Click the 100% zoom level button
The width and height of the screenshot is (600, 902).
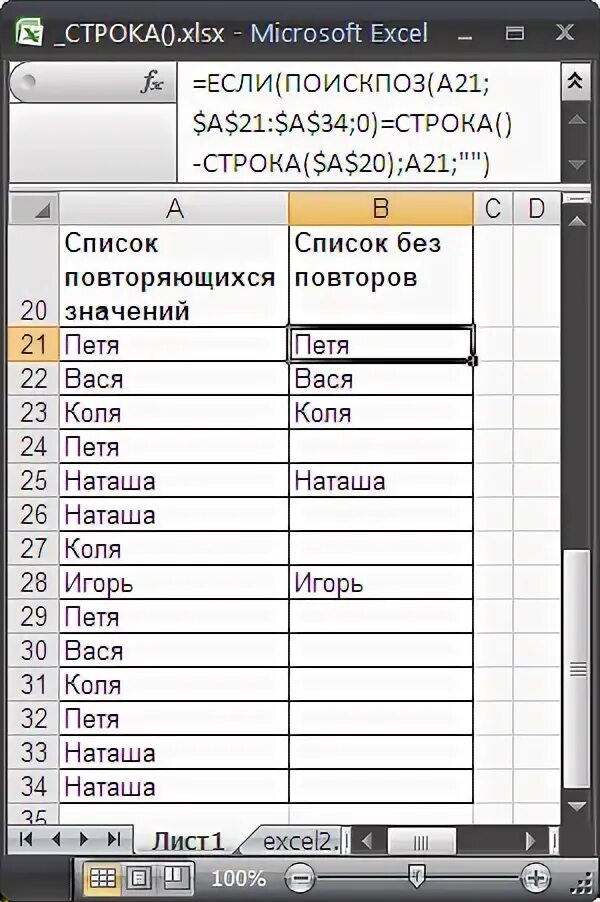[x=238, y=878]
